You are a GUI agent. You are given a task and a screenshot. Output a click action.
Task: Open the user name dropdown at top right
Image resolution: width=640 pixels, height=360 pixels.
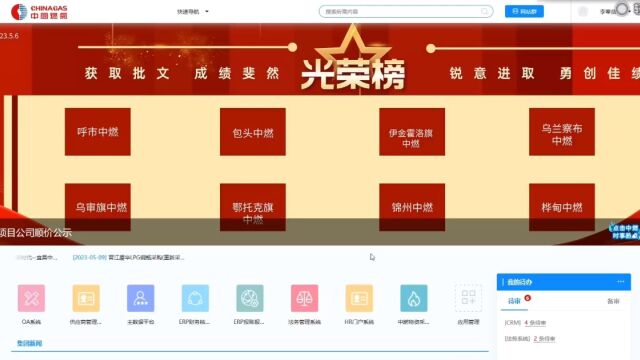pos(608,11)
